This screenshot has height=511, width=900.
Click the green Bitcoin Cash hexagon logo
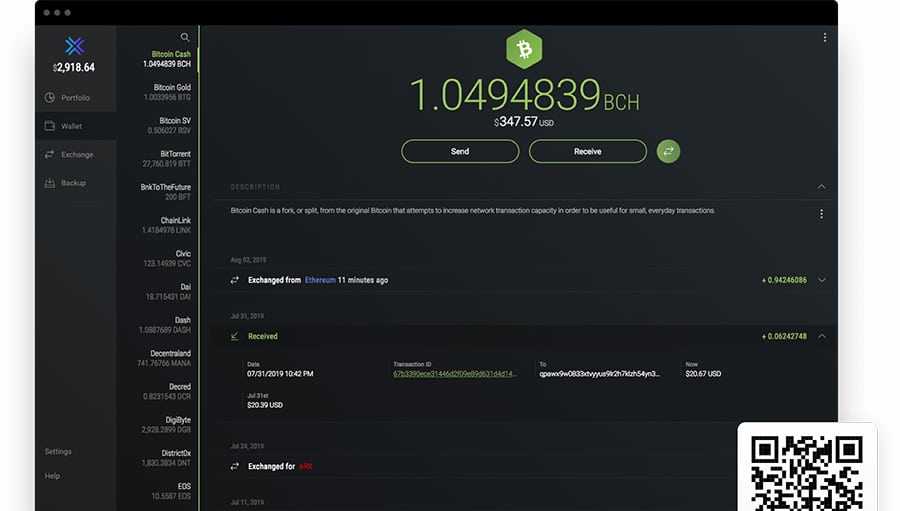click(x=523, y=48)
